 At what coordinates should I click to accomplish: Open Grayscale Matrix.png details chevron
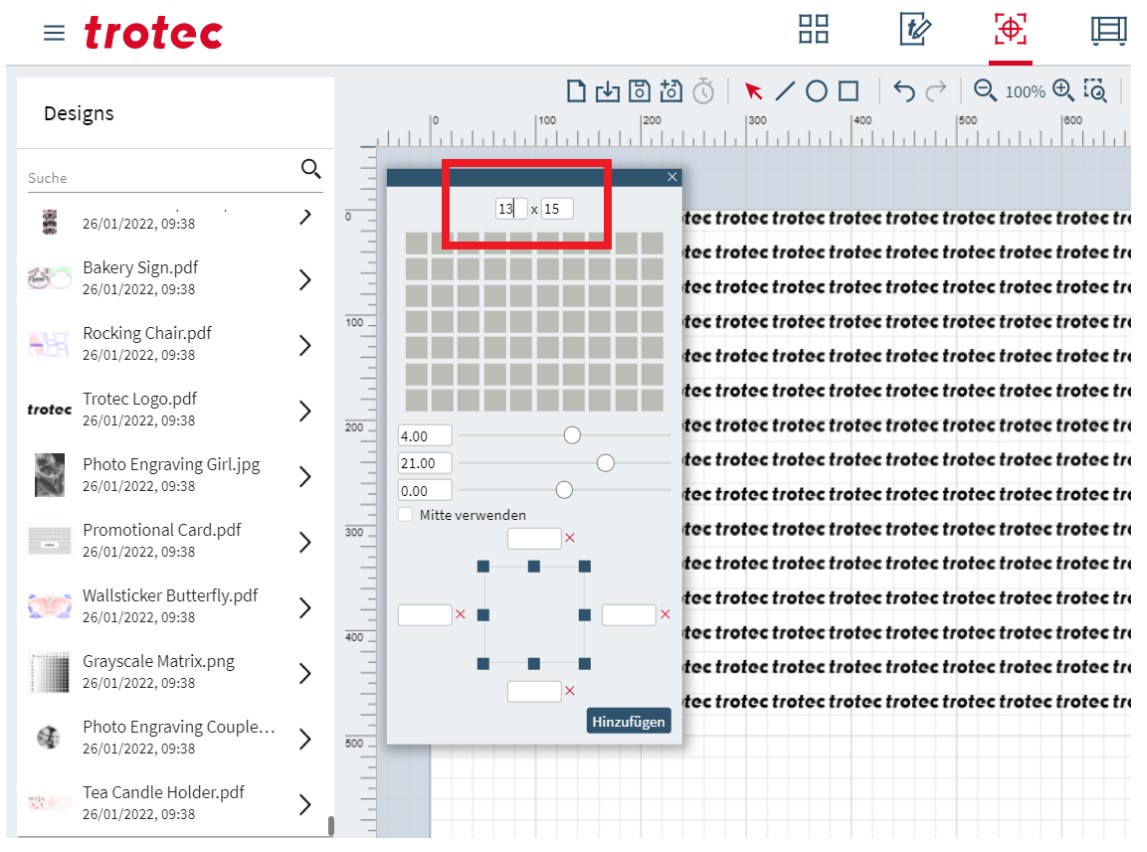pos(306,674)
